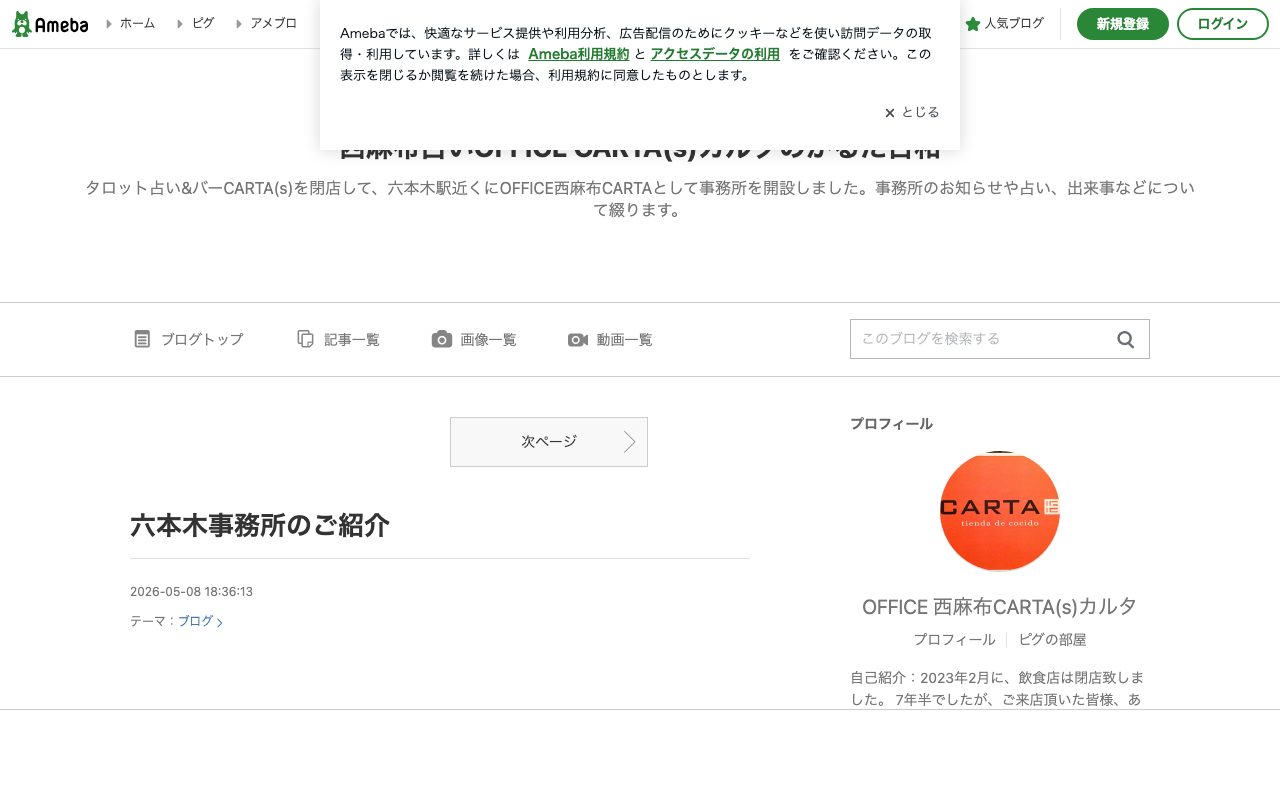Open the ホーム link in top bar
Viewport: 1280px width, 800px height.
pos(137,23)
